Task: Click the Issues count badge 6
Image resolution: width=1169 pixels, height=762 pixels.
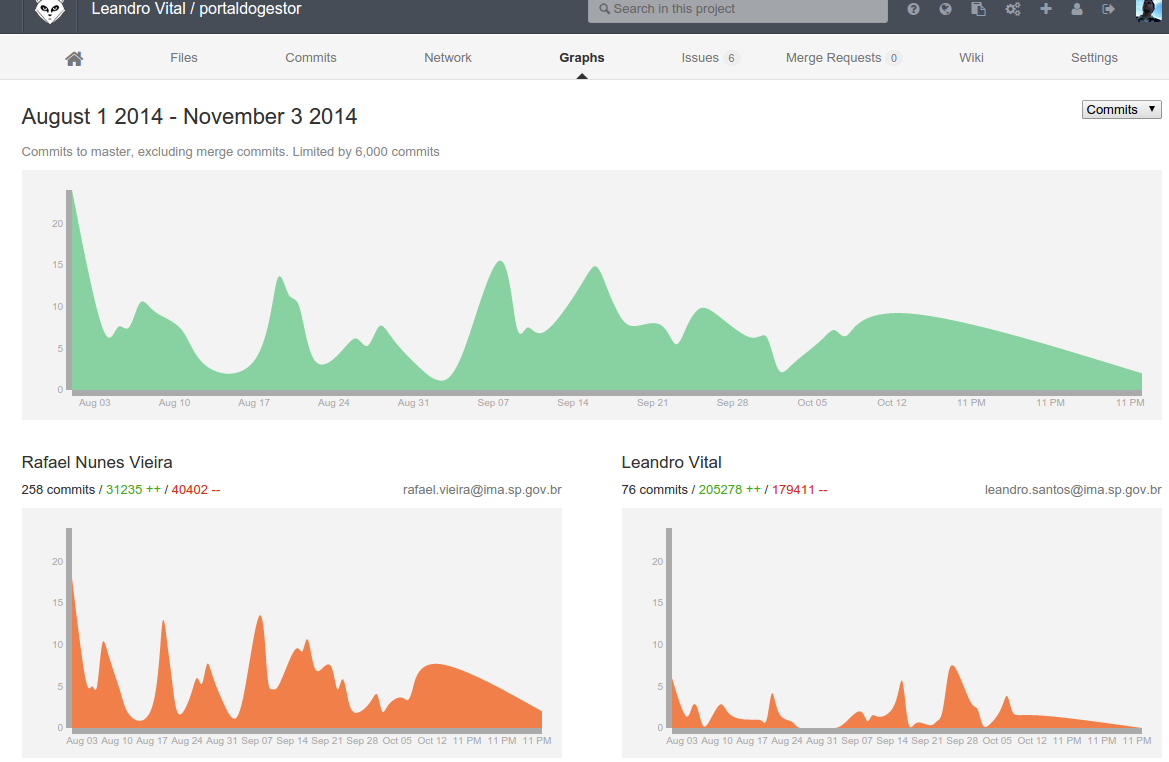Action: click(x=731, y=58)
